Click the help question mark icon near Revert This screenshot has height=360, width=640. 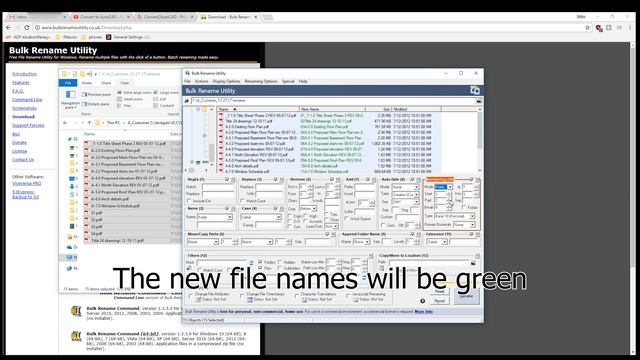pyautogui.click(x=422, y=301)
